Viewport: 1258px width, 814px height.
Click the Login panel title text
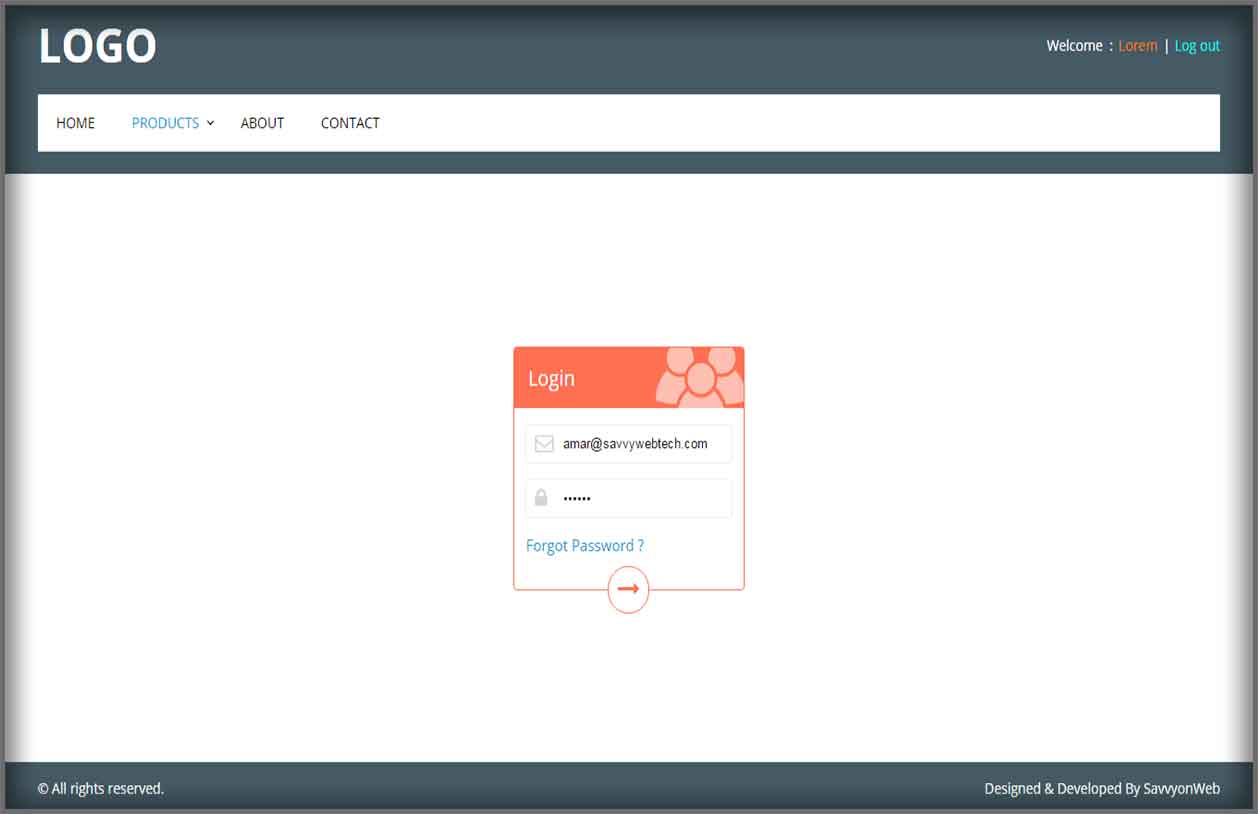551,379
